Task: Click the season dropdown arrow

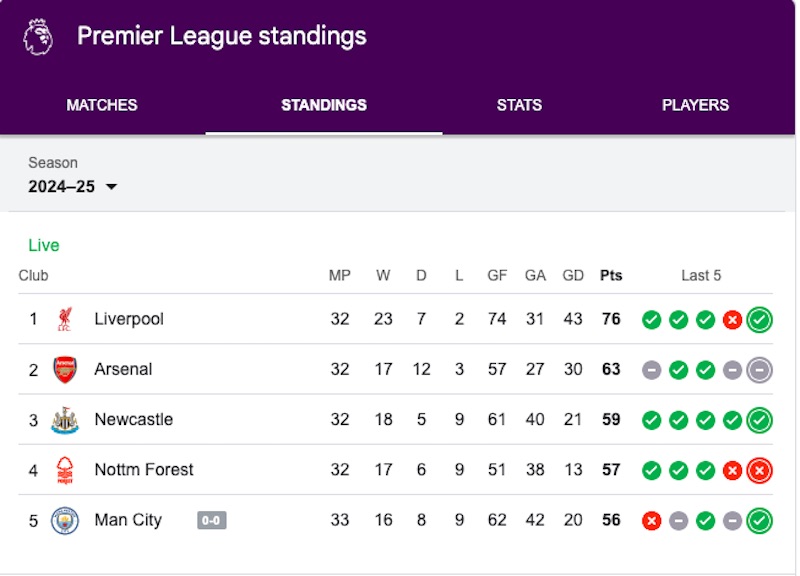Action: click(x=111, y=187)
